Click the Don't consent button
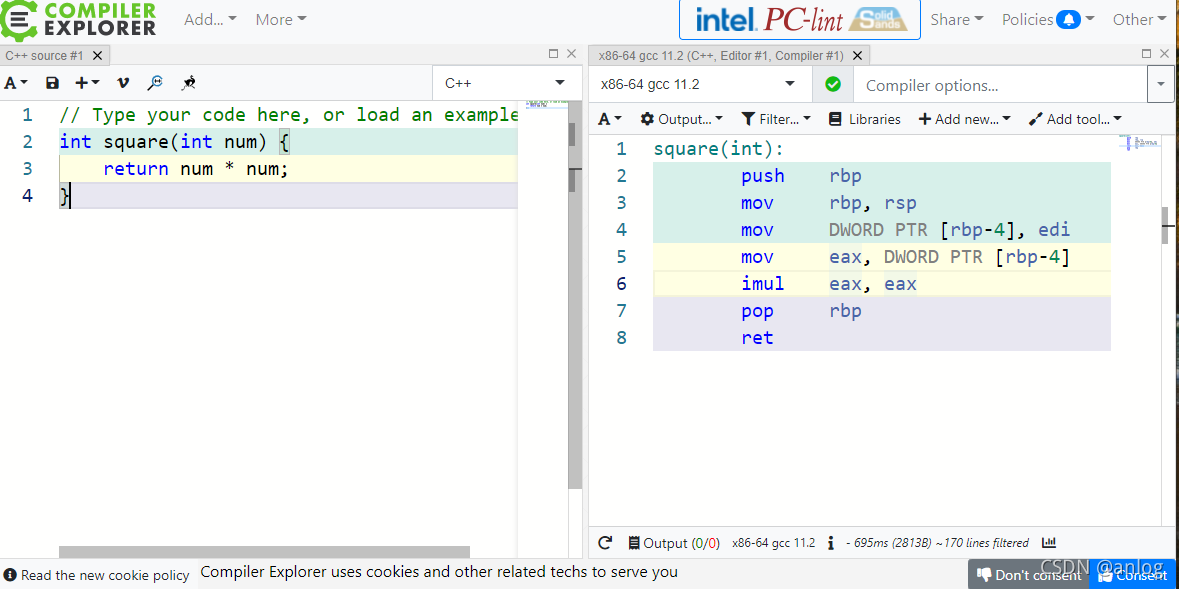 click(x=1029, y=575)
